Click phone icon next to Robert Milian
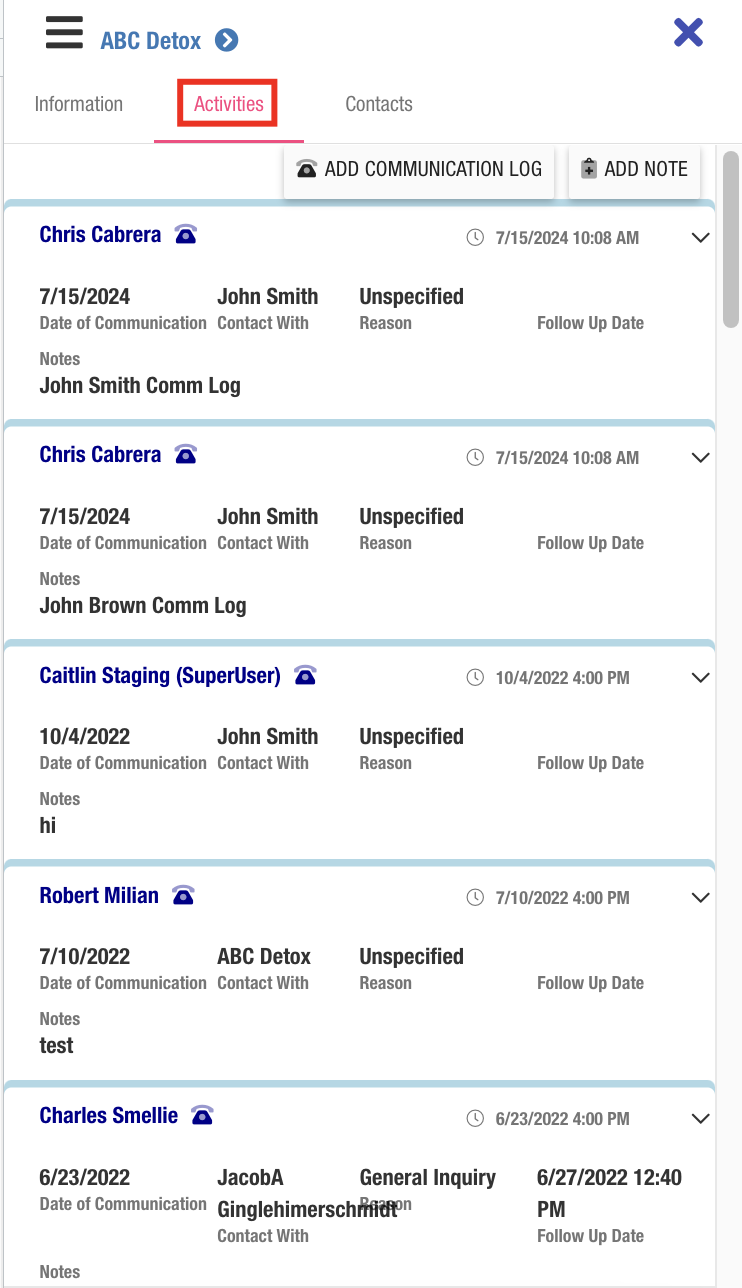 [x=183, y=895]
